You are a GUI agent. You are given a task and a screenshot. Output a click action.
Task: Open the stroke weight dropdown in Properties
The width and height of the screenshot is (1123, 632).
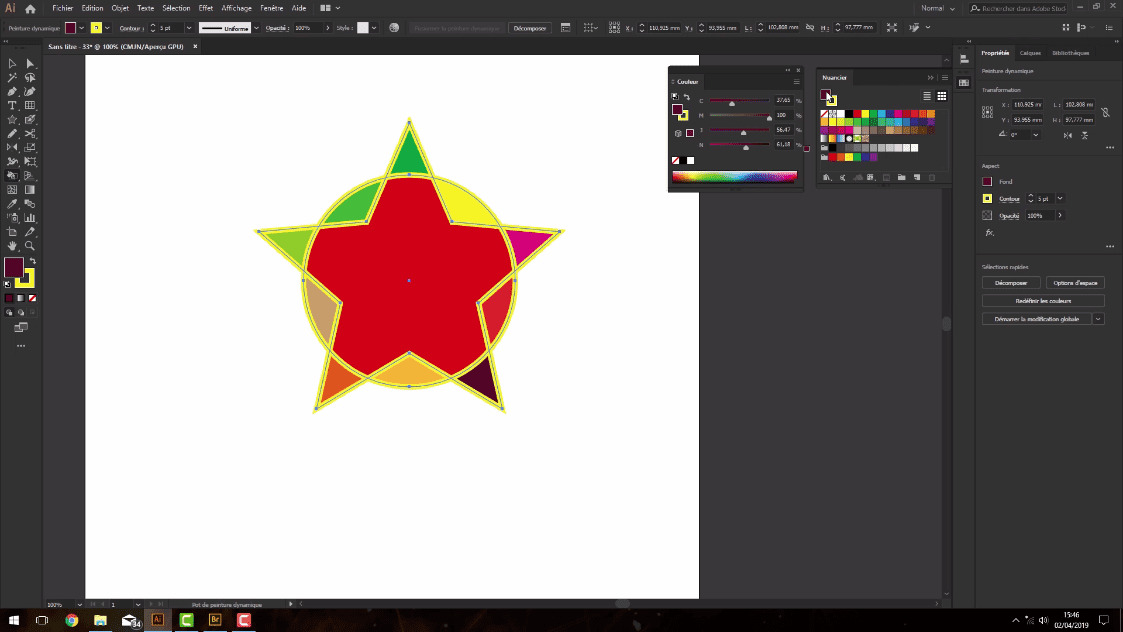(x=1059, y=198)
